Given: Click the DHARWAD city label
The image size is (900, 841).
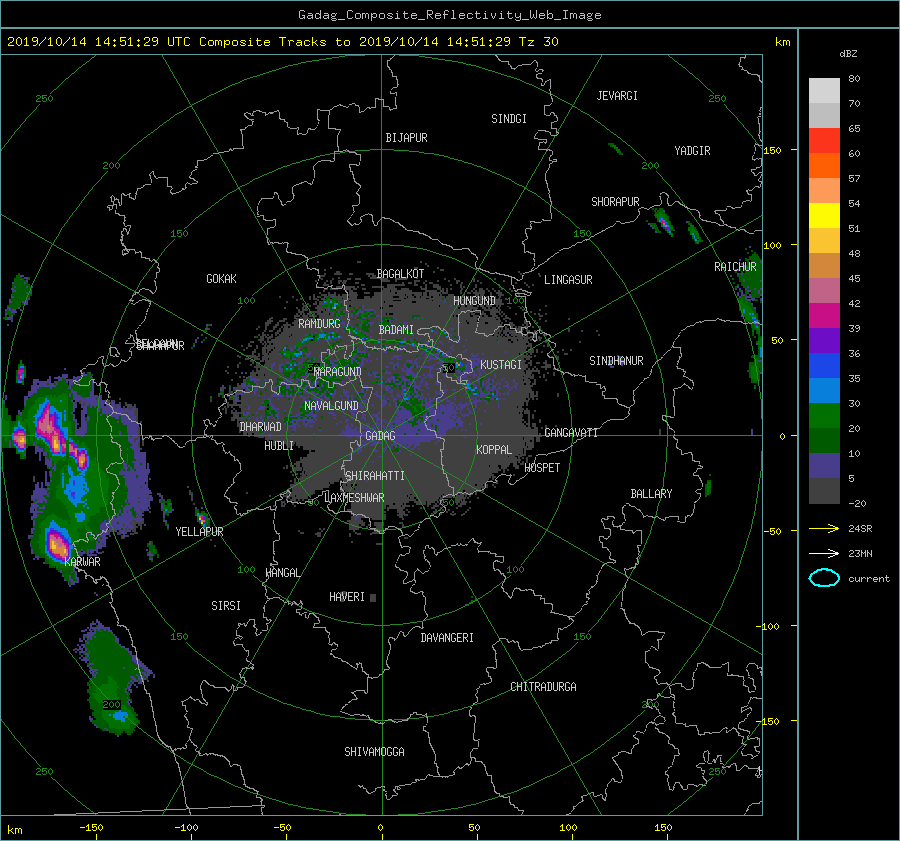Looking at the screenshot, I should [x=261, y=427].
